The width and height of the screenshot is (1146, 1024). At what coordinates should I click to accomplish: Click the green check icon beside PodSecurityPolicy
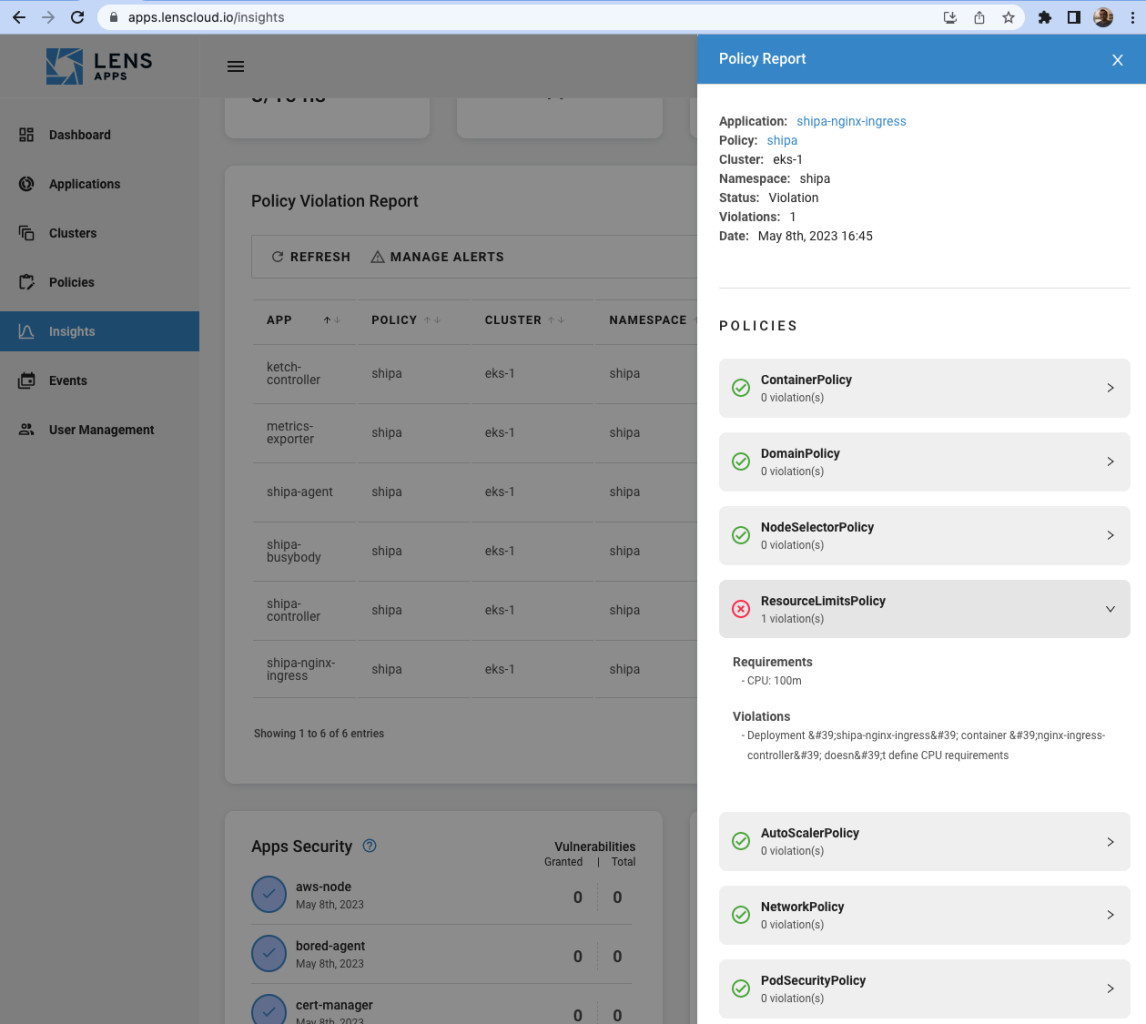point(740,989)
